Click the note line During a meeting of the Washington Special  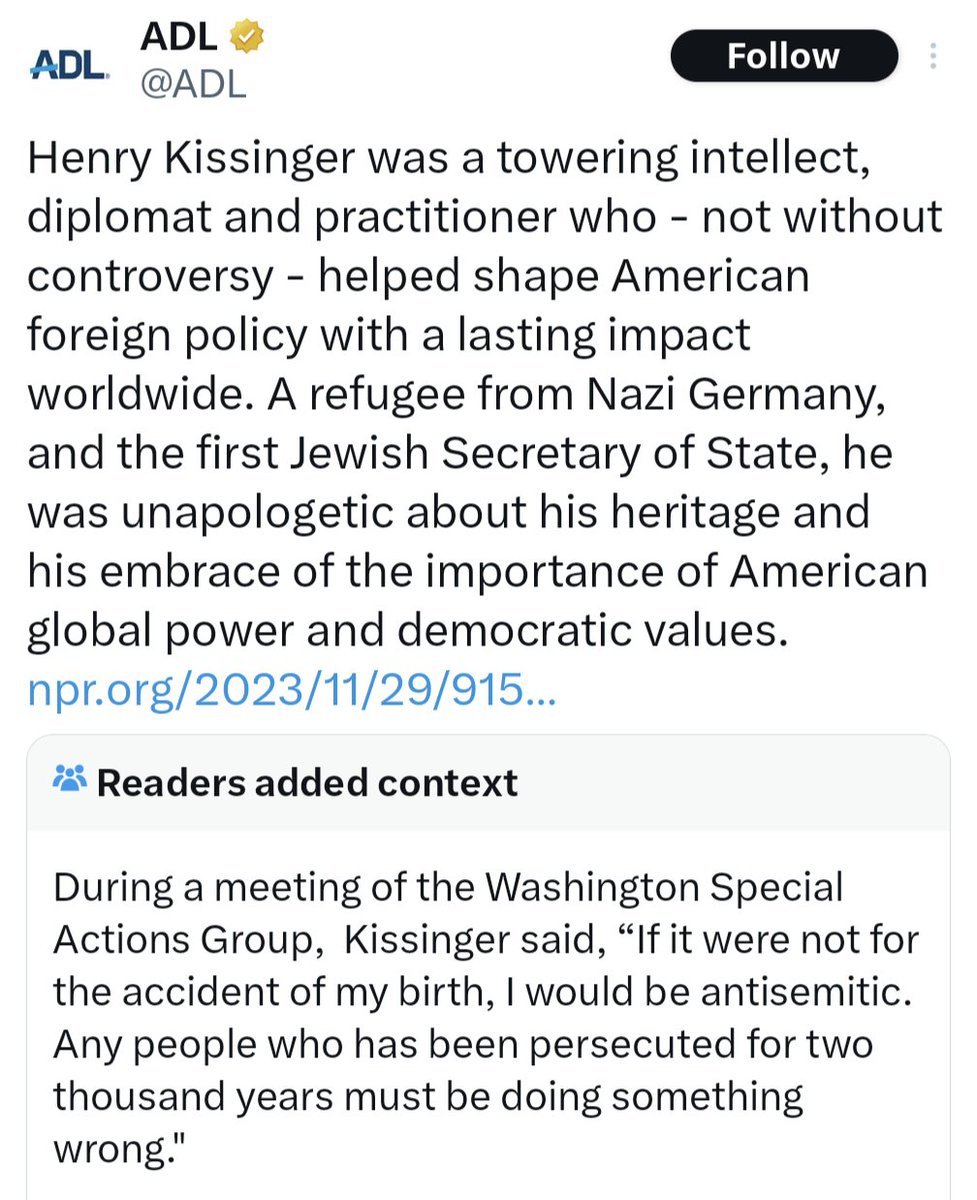[x=448, y=887]
